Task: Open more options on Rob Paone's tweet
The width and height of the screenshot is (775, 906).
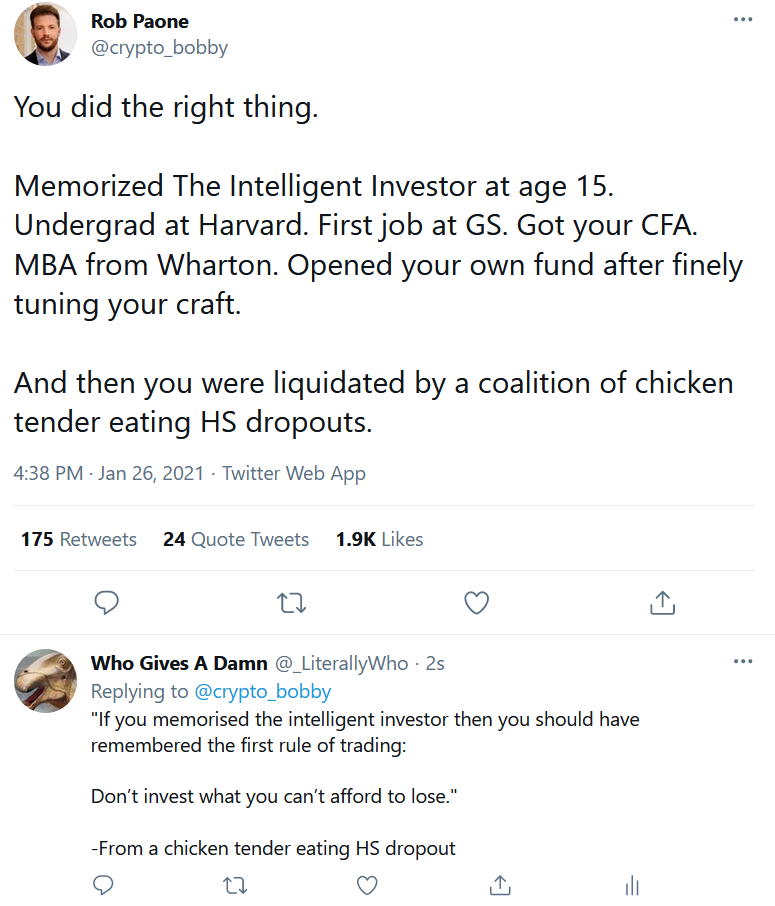Action: pyautogui.click(x=742, y=20)
